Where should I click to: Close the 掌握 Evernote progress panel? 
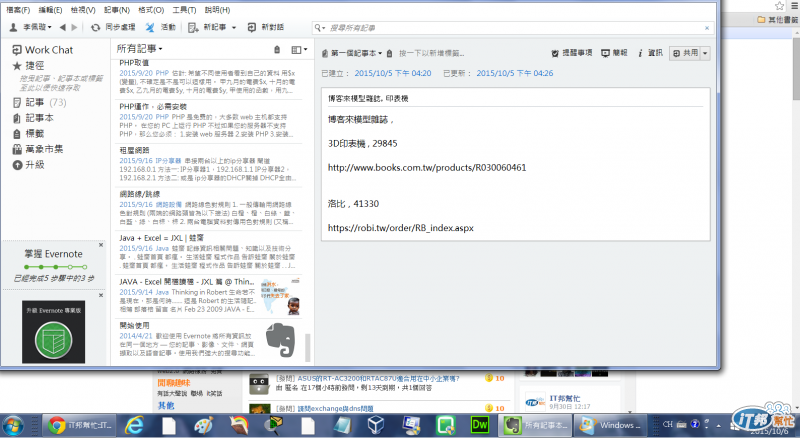point(101,245)
